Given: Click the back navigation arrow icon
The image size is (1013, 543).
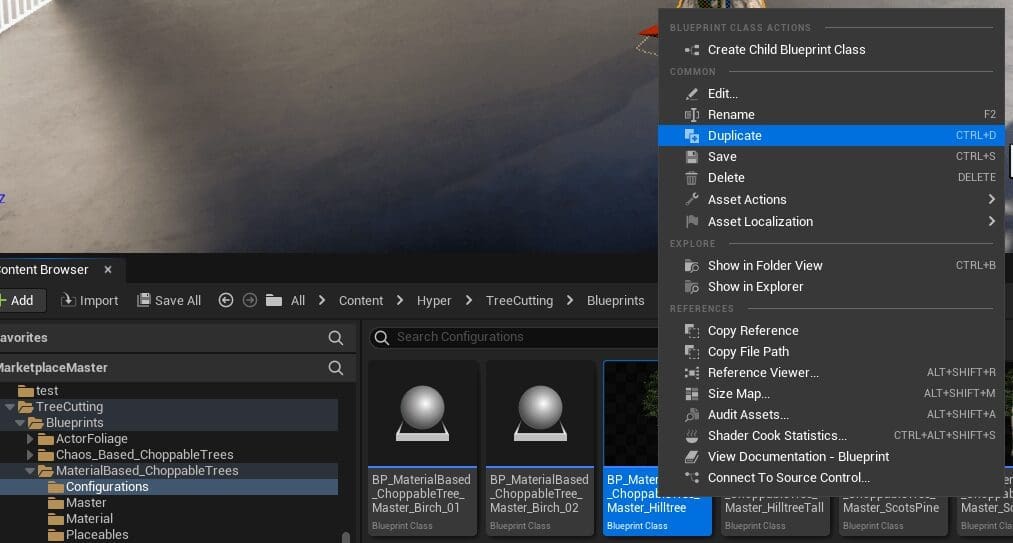Looking at the screenshot, I should 226,300.
